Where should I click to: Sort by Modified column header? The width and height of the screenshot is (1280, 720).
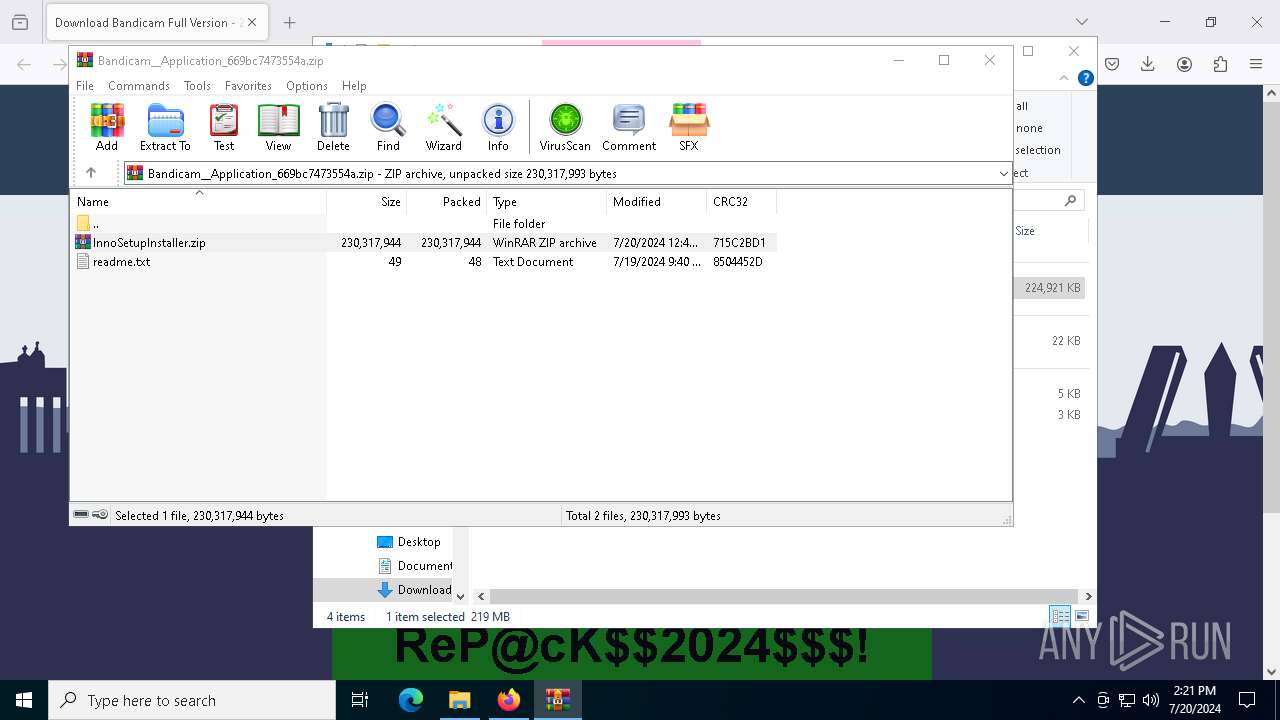[657, 201]
